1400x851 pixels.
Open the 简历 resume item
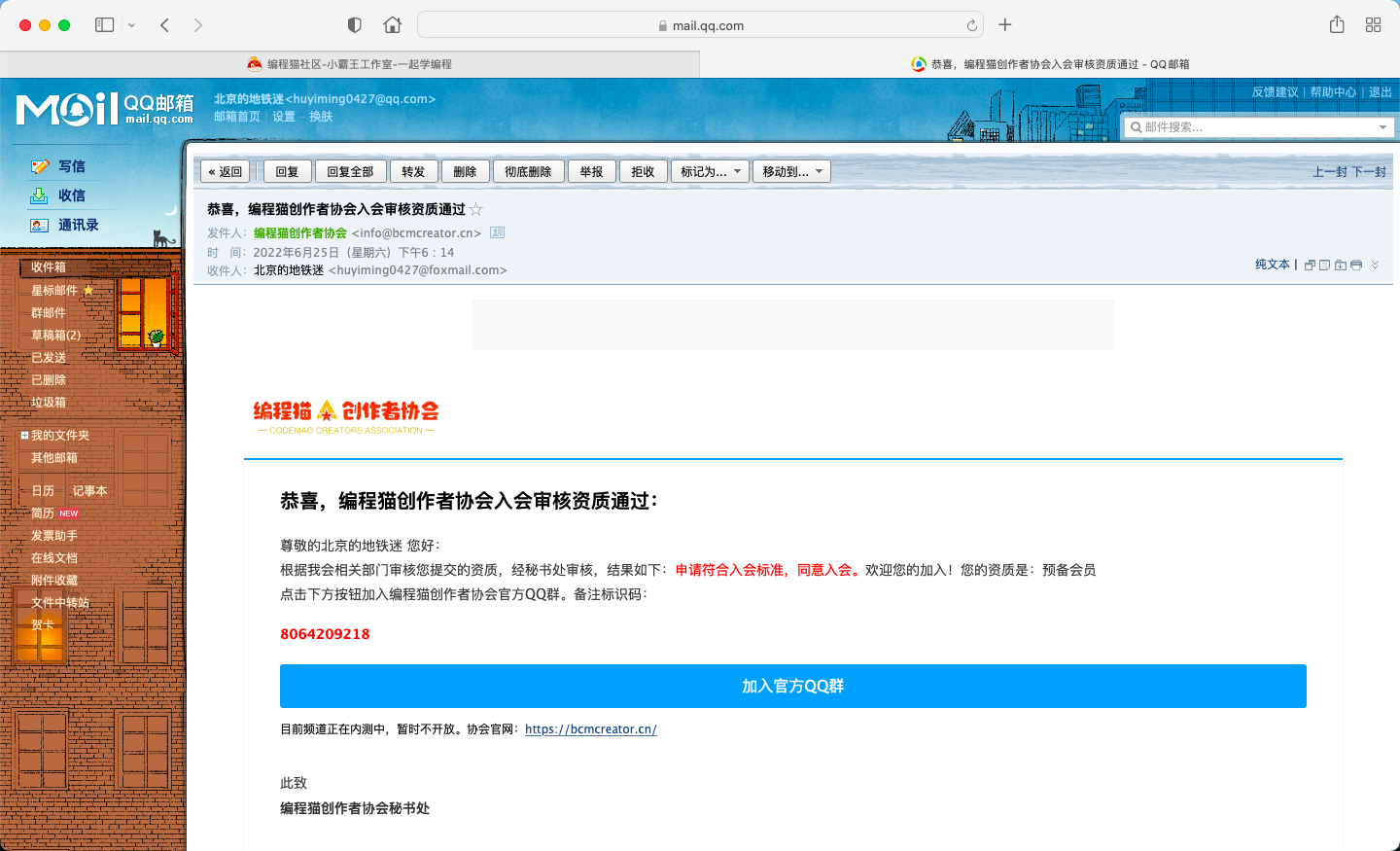pyautogui.click(x=43, y=513)
